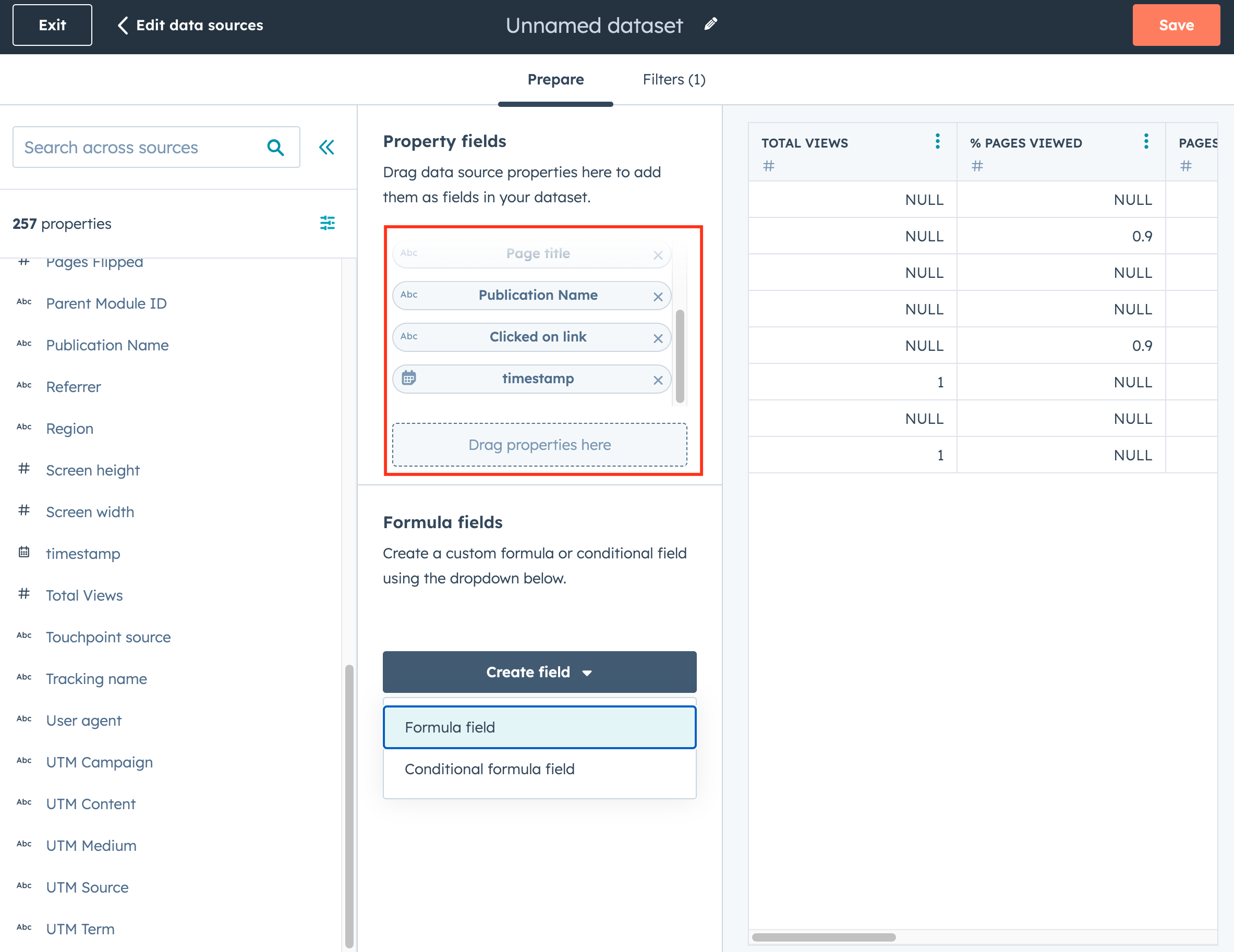Image resolution: width=1234 pixels, height=952 pixels.
Task: Select the Touchpoint source property
Action: pos(108,637)
